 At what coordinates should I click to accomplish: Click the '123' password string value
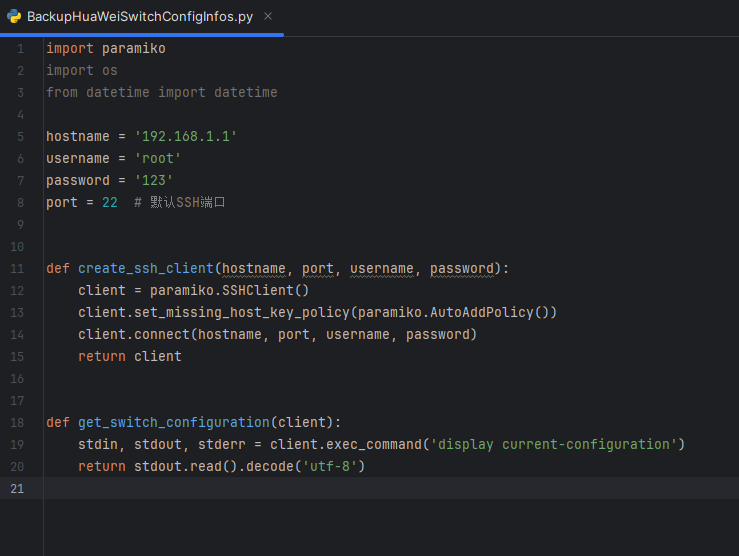coord(154,180)
